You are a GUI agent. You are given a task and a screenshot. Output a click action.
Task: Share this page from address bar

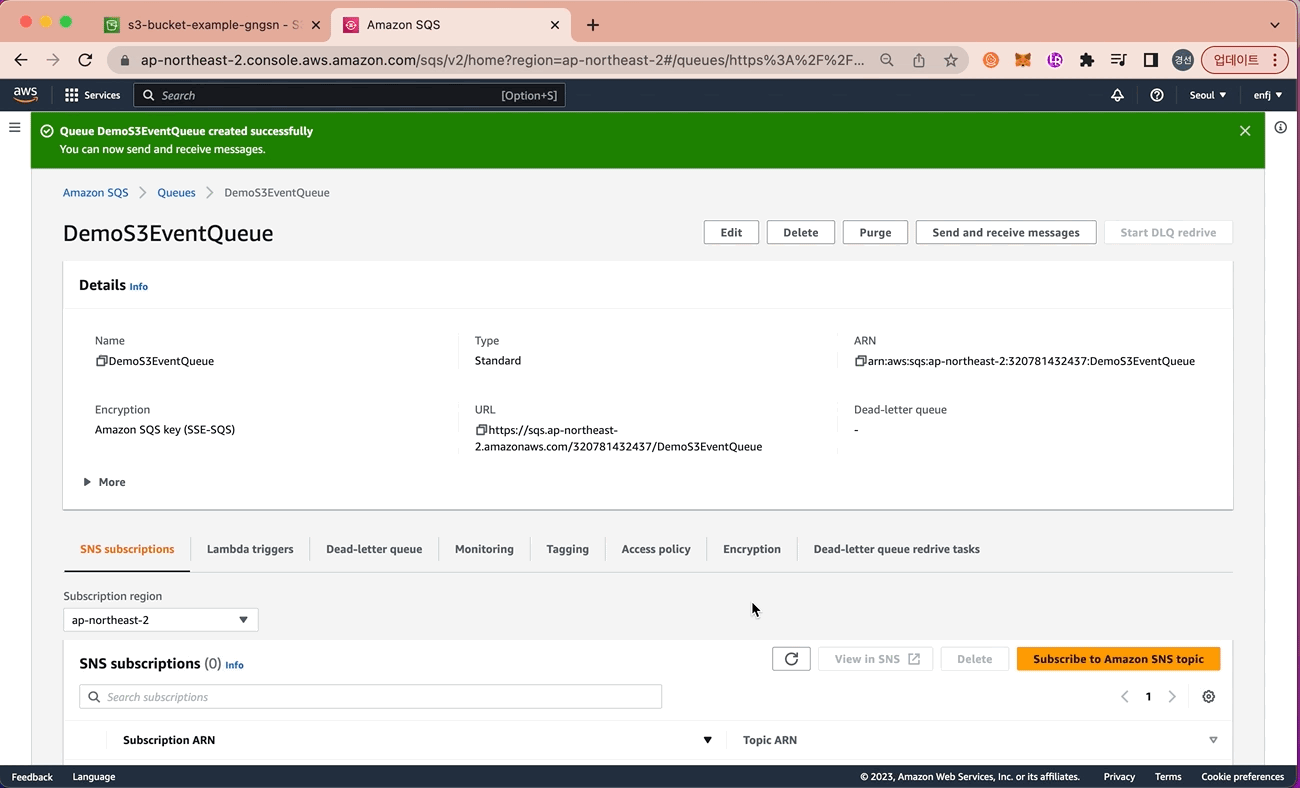pyautogui.click(x=919, y=60)
